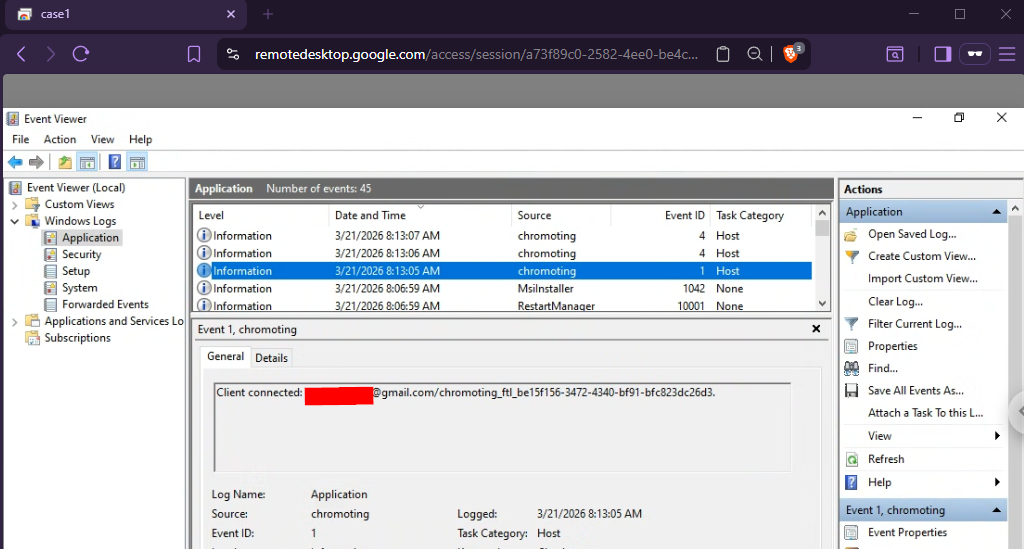Sort by Event ID column header
Image resolution: width=1024 pixels, height=549 pixels.
coord(660,215)
